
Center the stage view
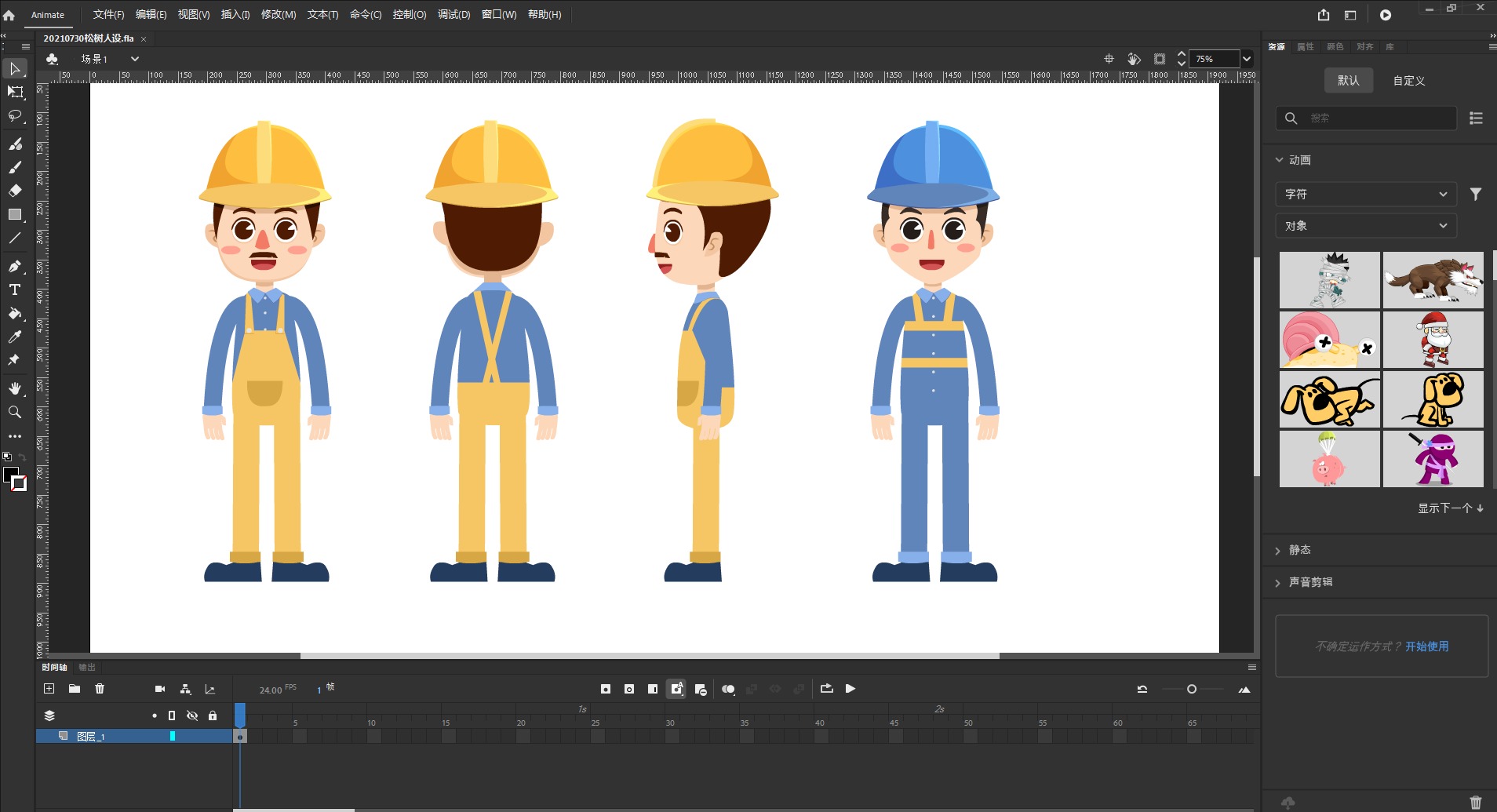tap(1109, 59)
